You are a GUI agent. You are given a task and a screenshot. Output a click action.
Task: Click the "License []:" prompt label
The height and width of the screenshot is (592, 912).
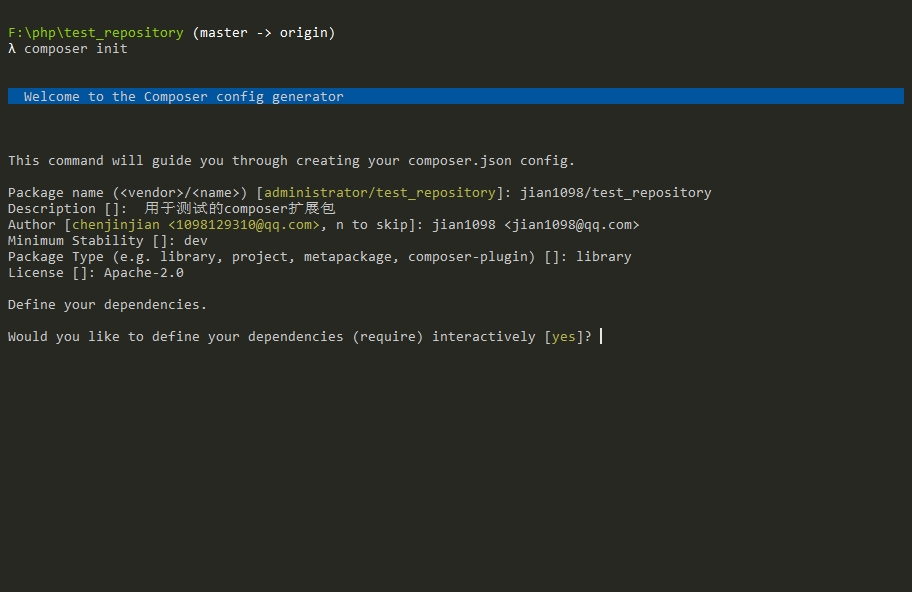coord(51,273)
